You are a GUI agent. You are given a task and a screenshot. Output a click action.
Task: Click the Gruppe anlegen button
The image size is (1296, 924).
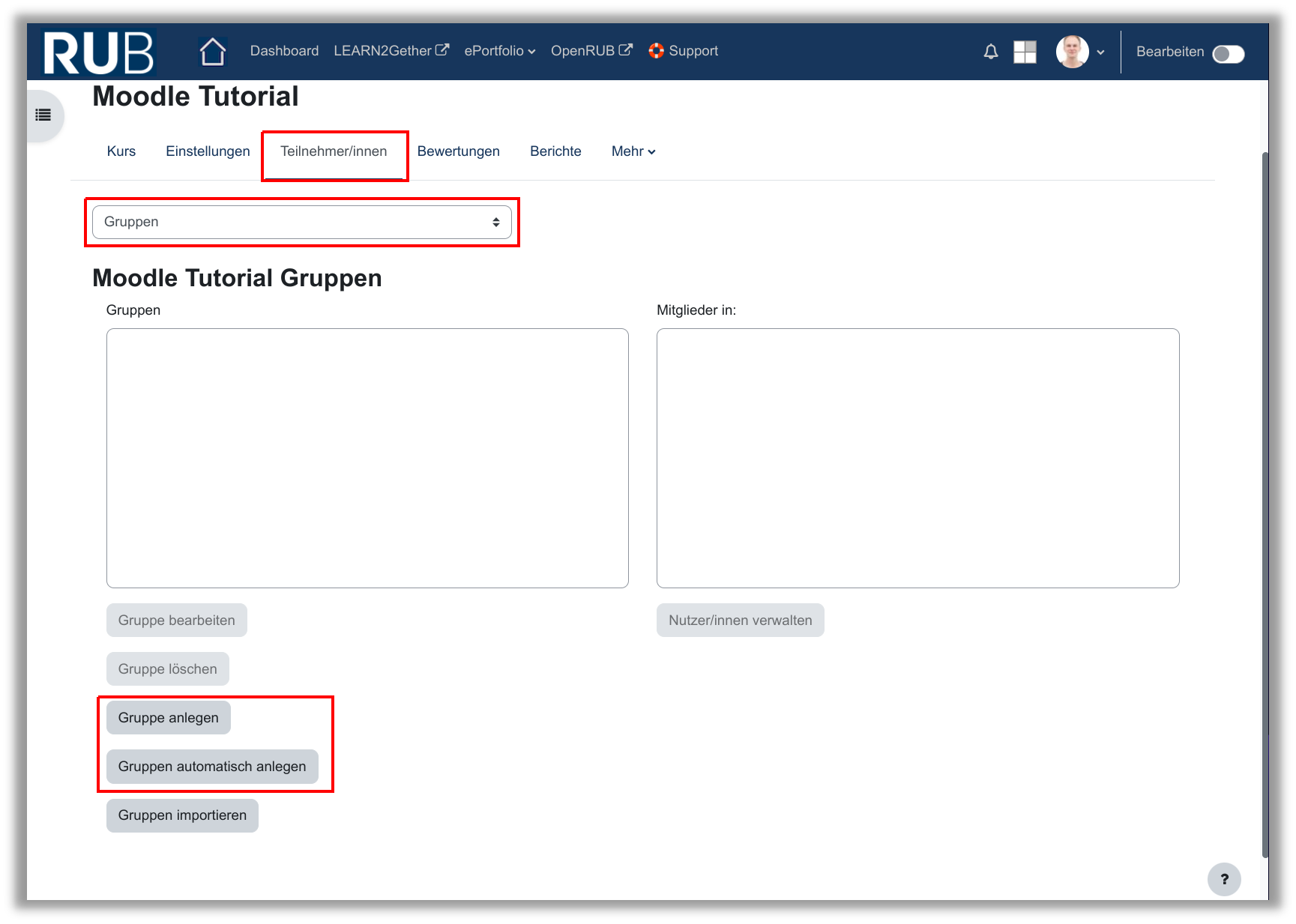[x=168, y=718]
